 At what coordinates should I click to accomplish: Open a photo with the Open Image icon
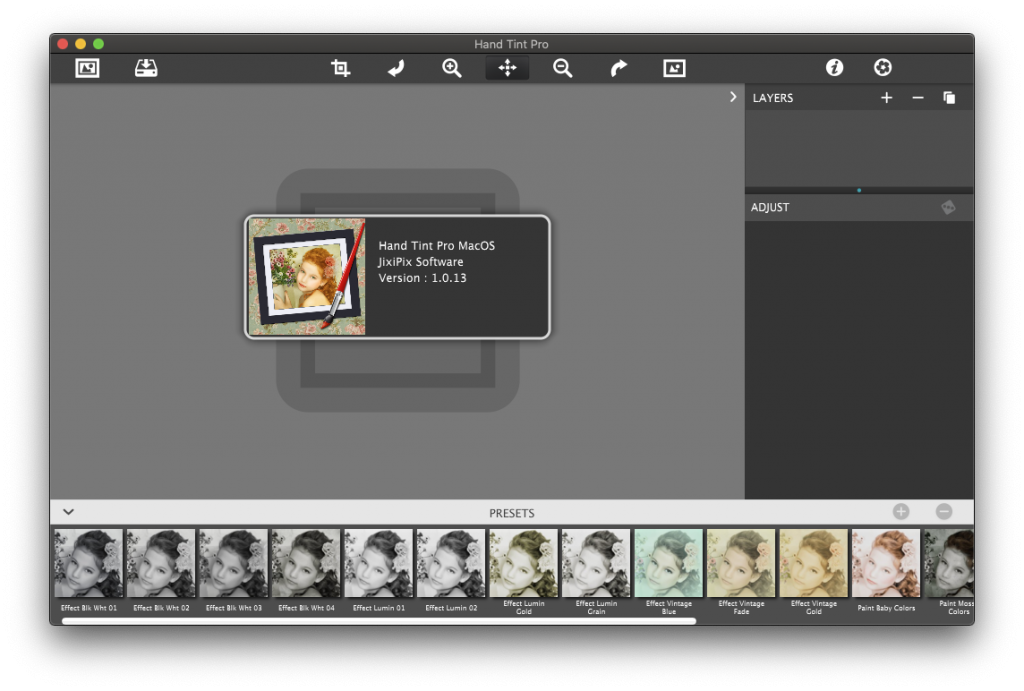click(x=87, y=68)
